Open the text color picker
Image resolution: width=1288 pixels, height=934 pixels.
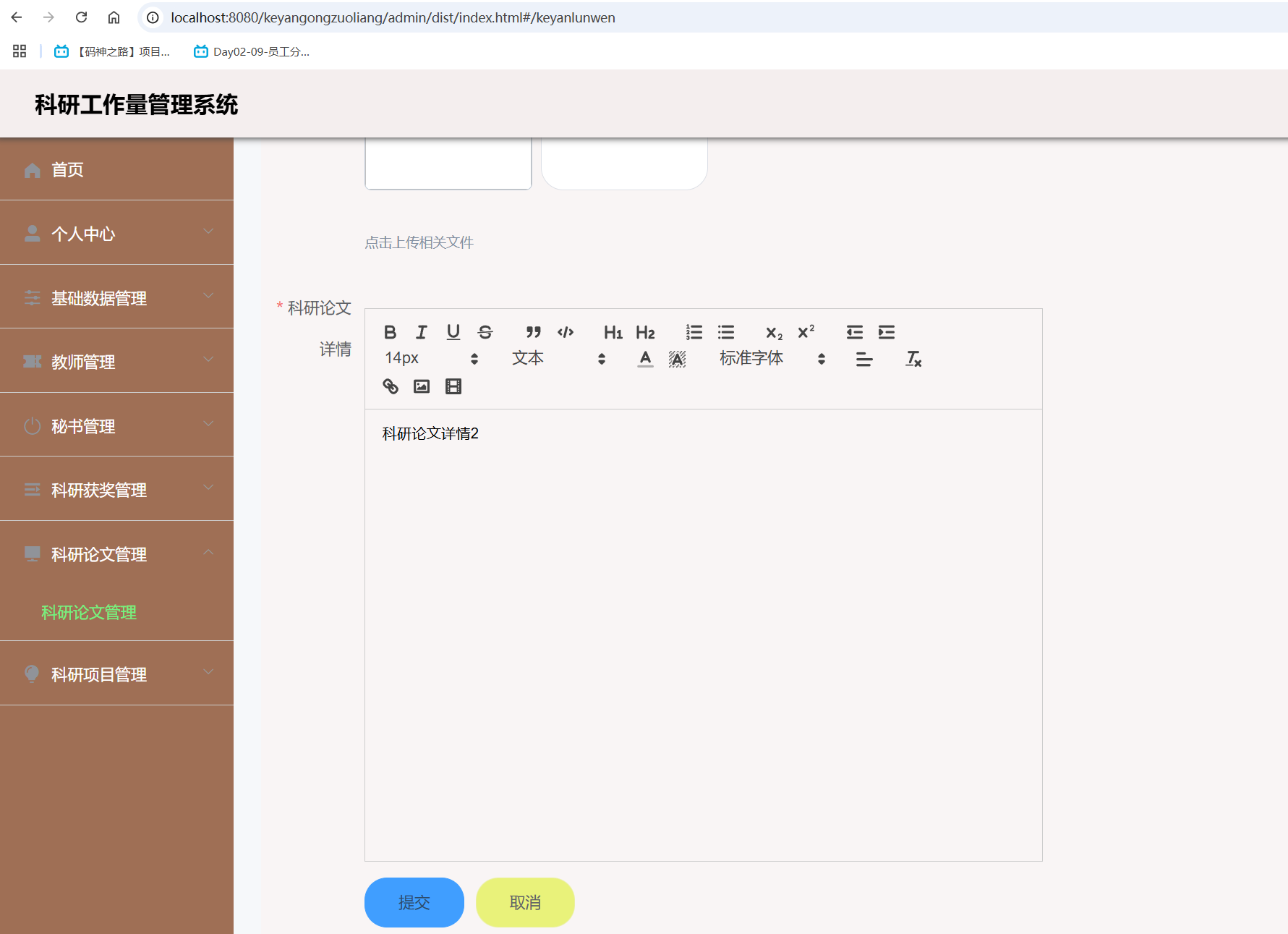[644, 358]
